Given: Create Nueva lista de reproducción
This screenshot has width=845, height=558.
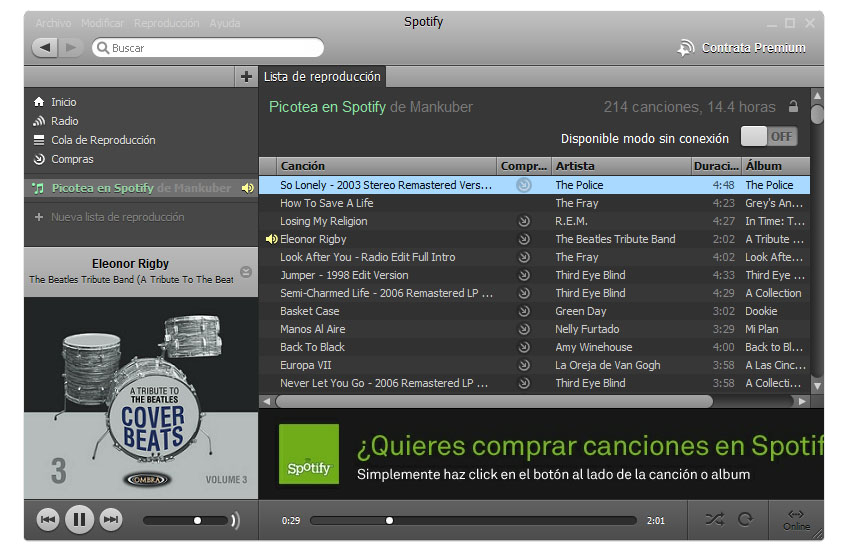Looking at the screenshot, I should pyautogui.click(x=109, y=217).
